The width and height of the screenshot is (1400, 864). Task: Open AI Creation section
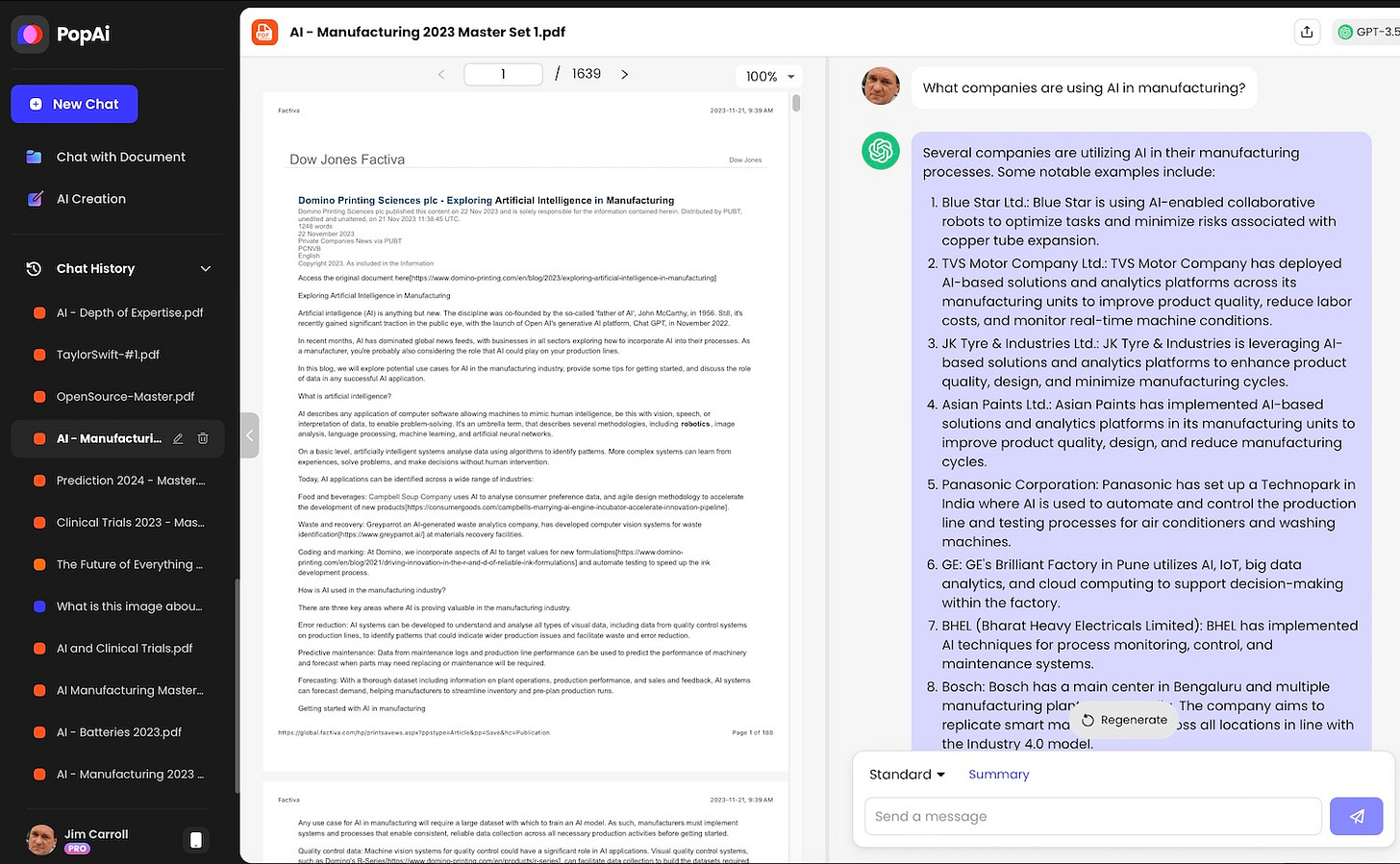(90, 199)
